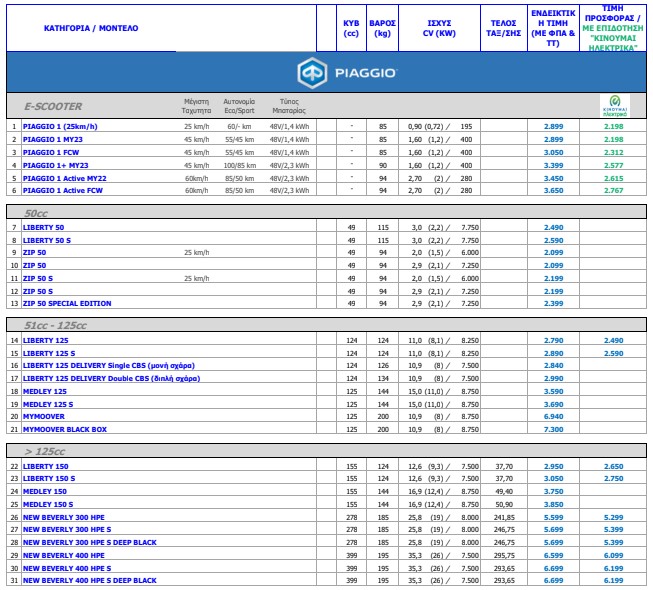653x590 pixels.
Task: Open the NEW BEVERLY 300 HPE S entry
Action: click(x=67, y=529)
